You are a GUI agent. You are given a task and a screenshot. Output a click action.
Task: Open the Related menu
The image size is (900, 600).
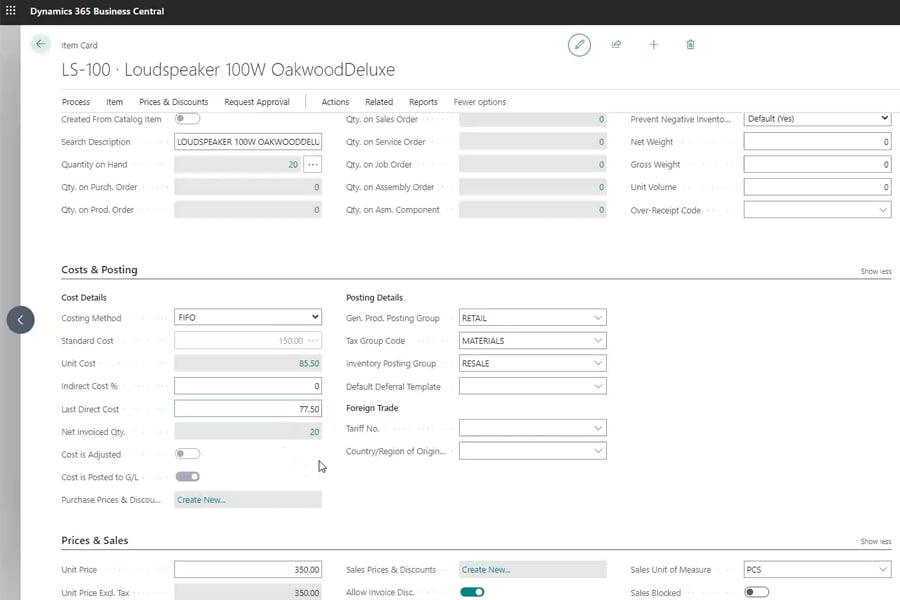click(x=379, y=102)
